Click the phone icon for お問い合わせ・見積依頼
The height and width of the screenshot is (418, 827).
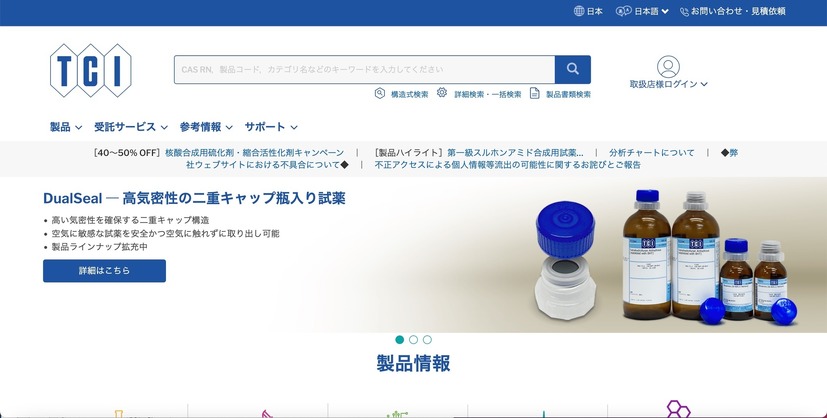tap(685, 12)
